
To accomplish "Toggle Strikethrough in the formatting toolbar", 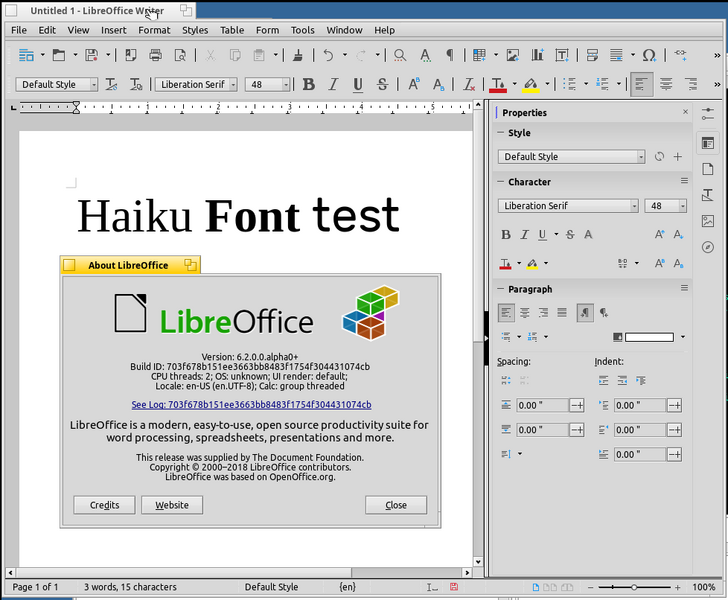I will coord(383,84).
